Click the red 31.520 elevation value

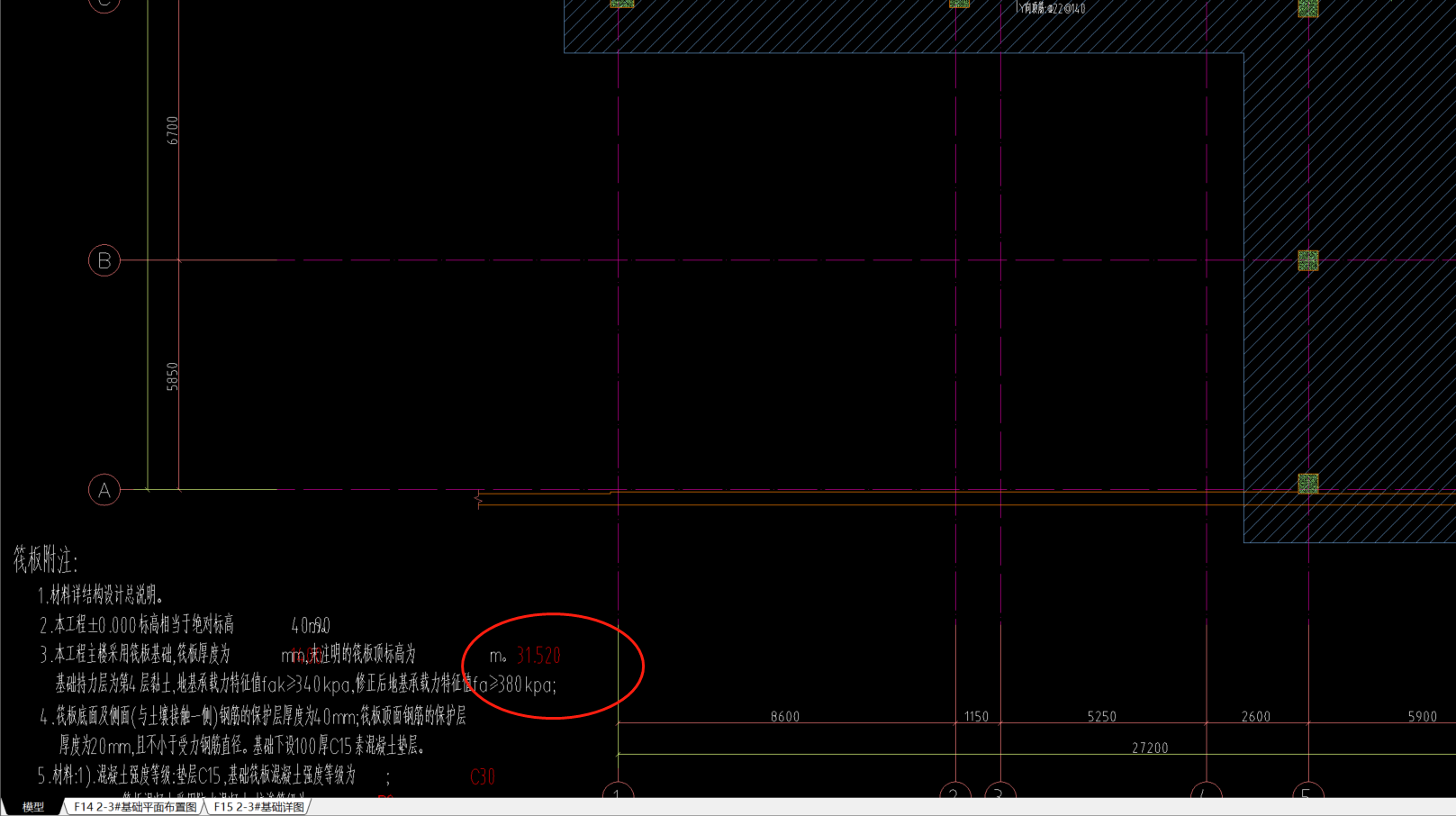(538, 656)
